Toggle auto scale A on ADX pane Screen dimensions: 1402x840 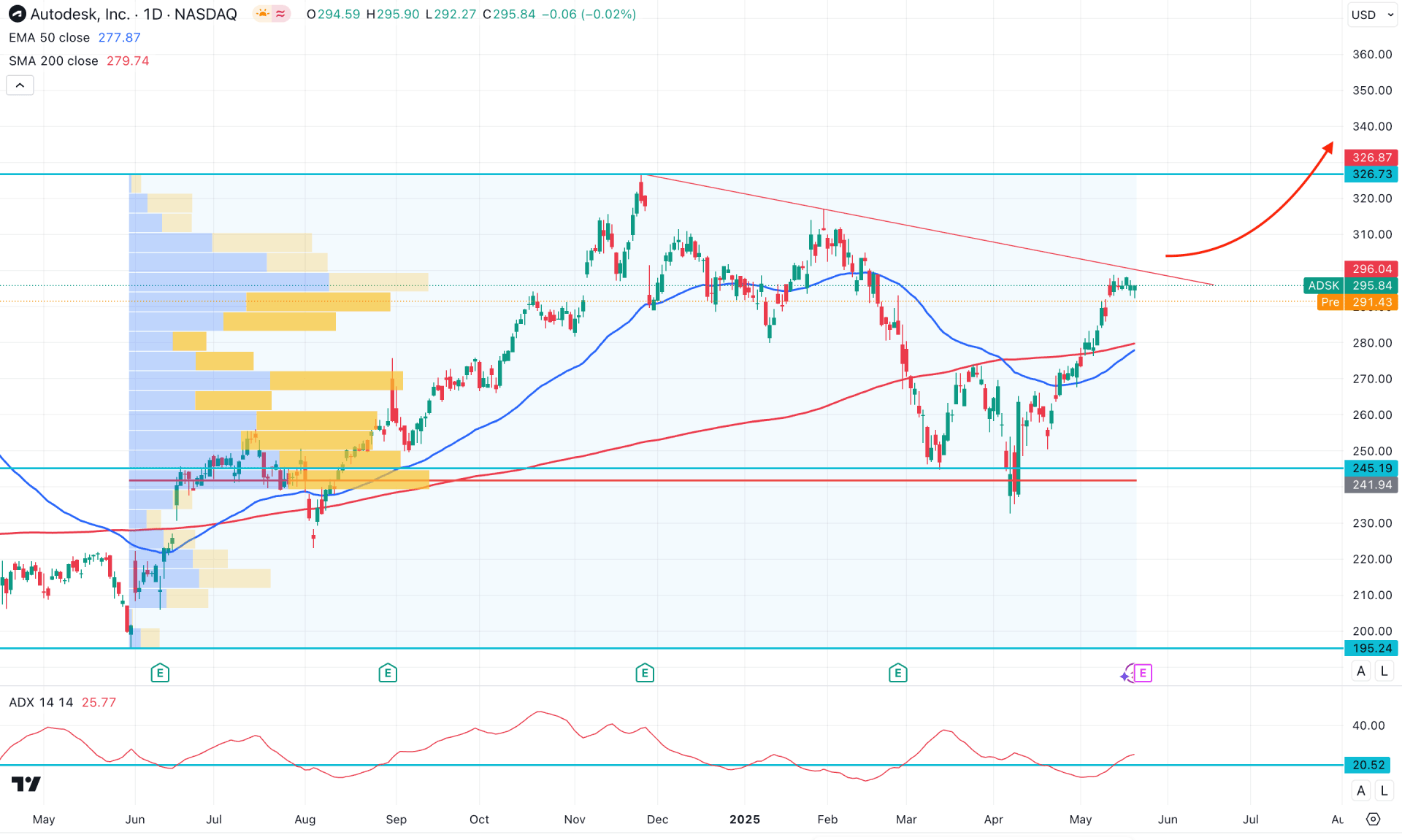[x=1361, y=790]
